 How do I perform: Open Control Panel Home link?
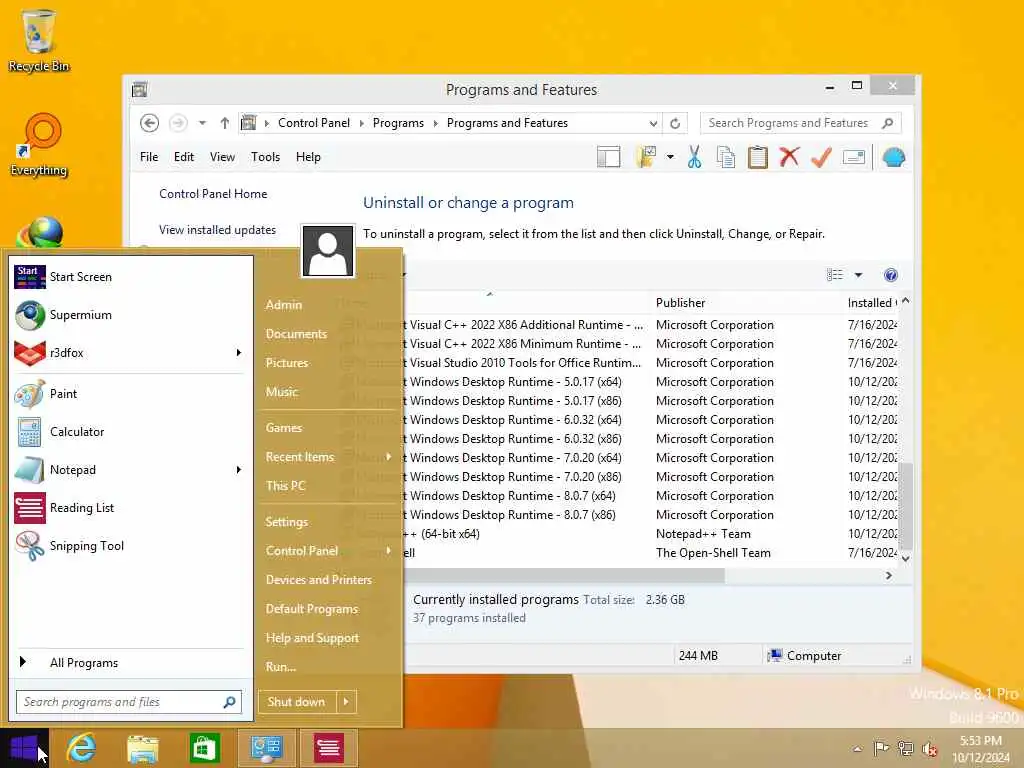tap(213, 194)
